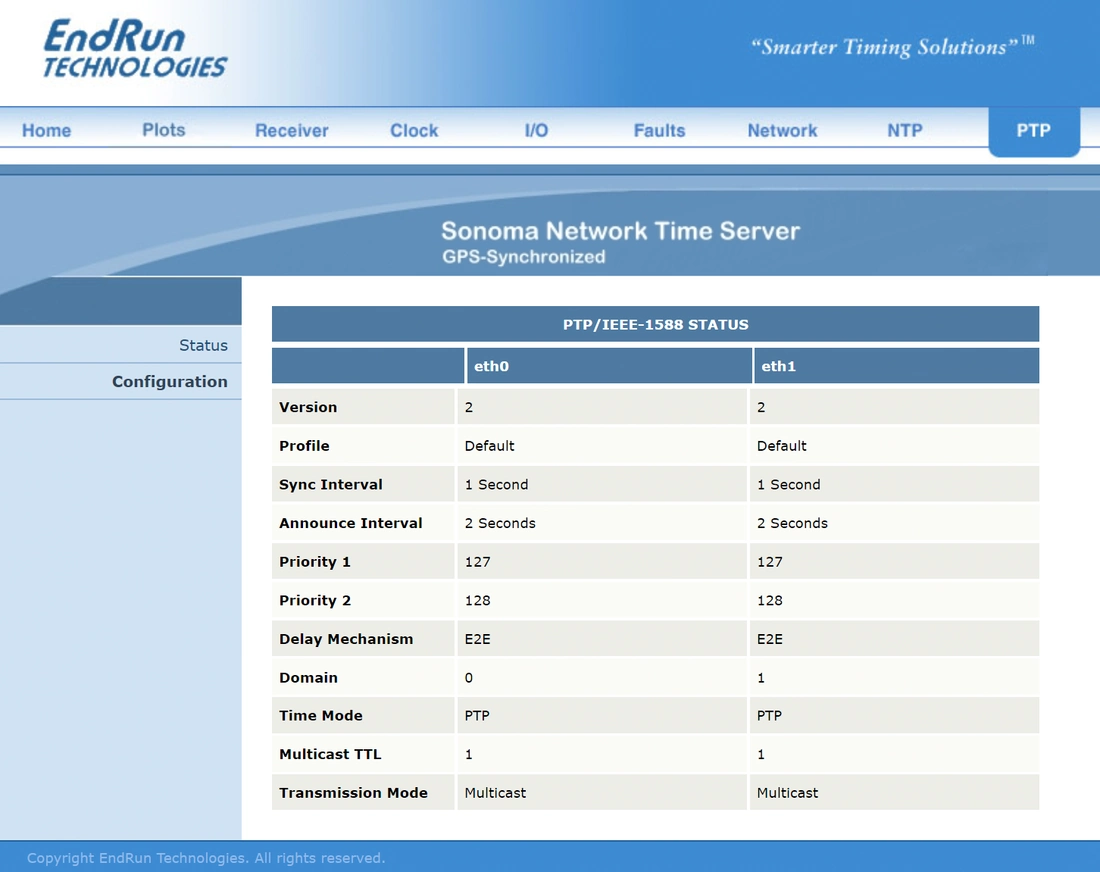Select eth0 Multicast TTL value 1

(x=469, y=754)
